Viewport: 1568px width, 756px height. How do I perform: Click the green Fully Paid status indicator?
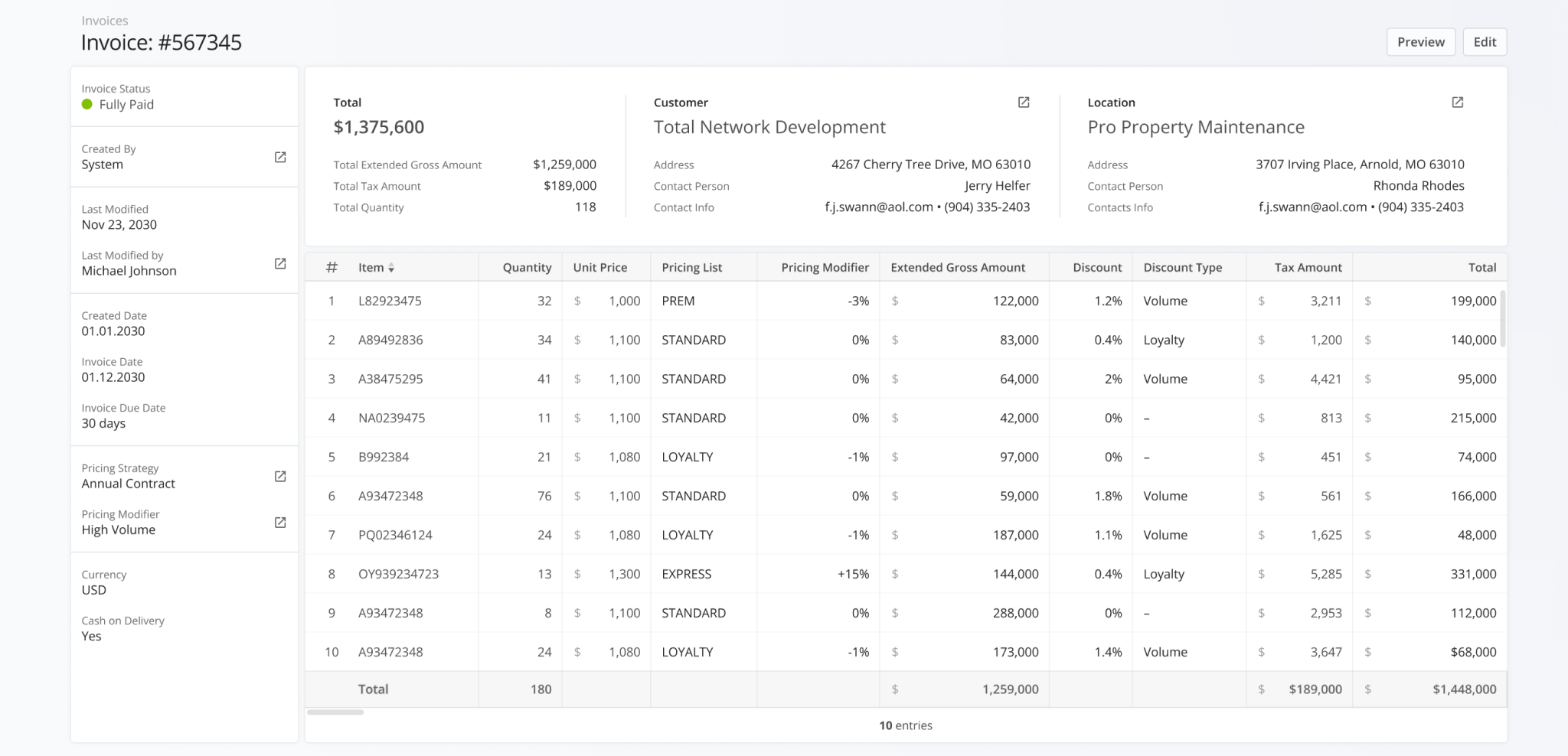pos(87,105)
